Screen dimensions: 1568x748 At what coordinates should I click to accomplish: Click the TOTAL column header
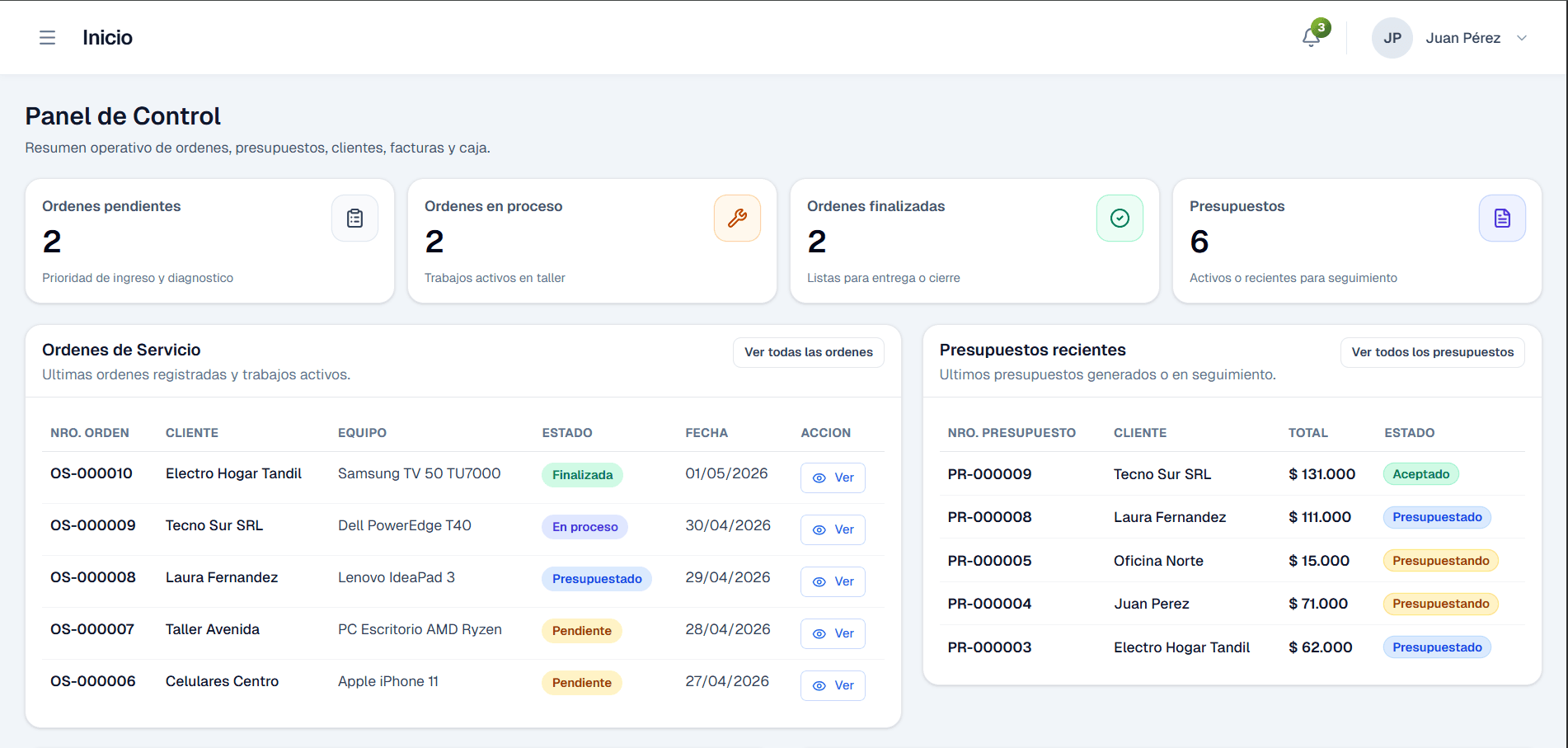tap(1308, 433)
